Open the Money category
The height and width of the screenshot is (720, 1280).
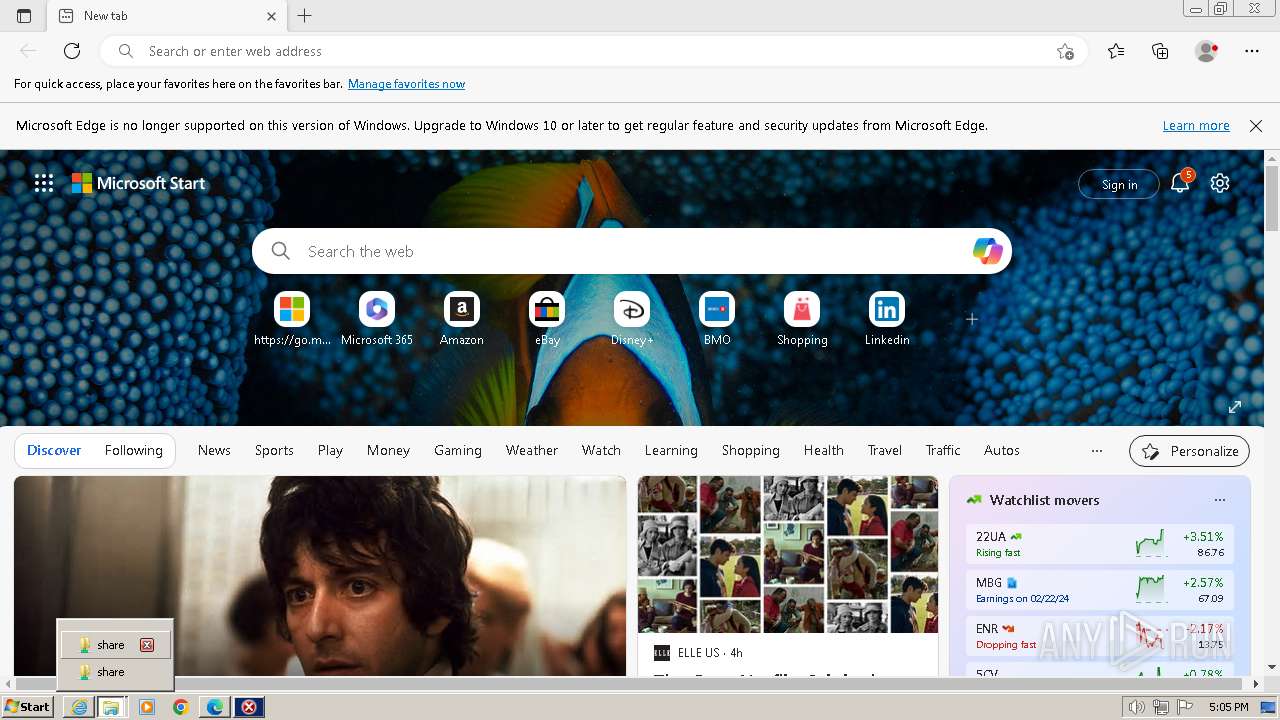tap(388, 451)
